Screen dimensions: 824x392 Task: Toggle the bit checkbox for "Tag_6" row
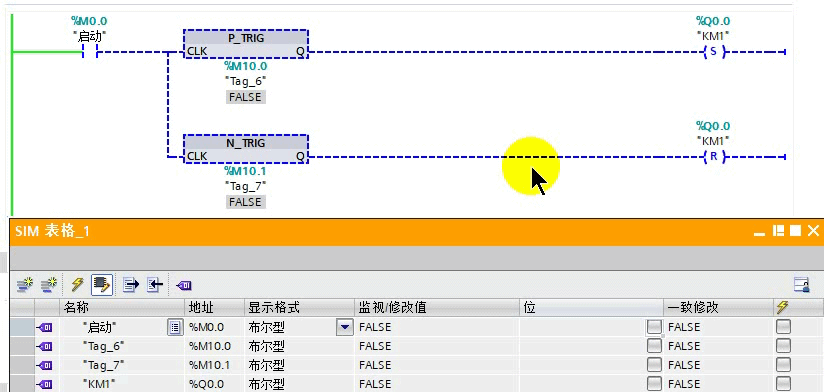point(654,346)
